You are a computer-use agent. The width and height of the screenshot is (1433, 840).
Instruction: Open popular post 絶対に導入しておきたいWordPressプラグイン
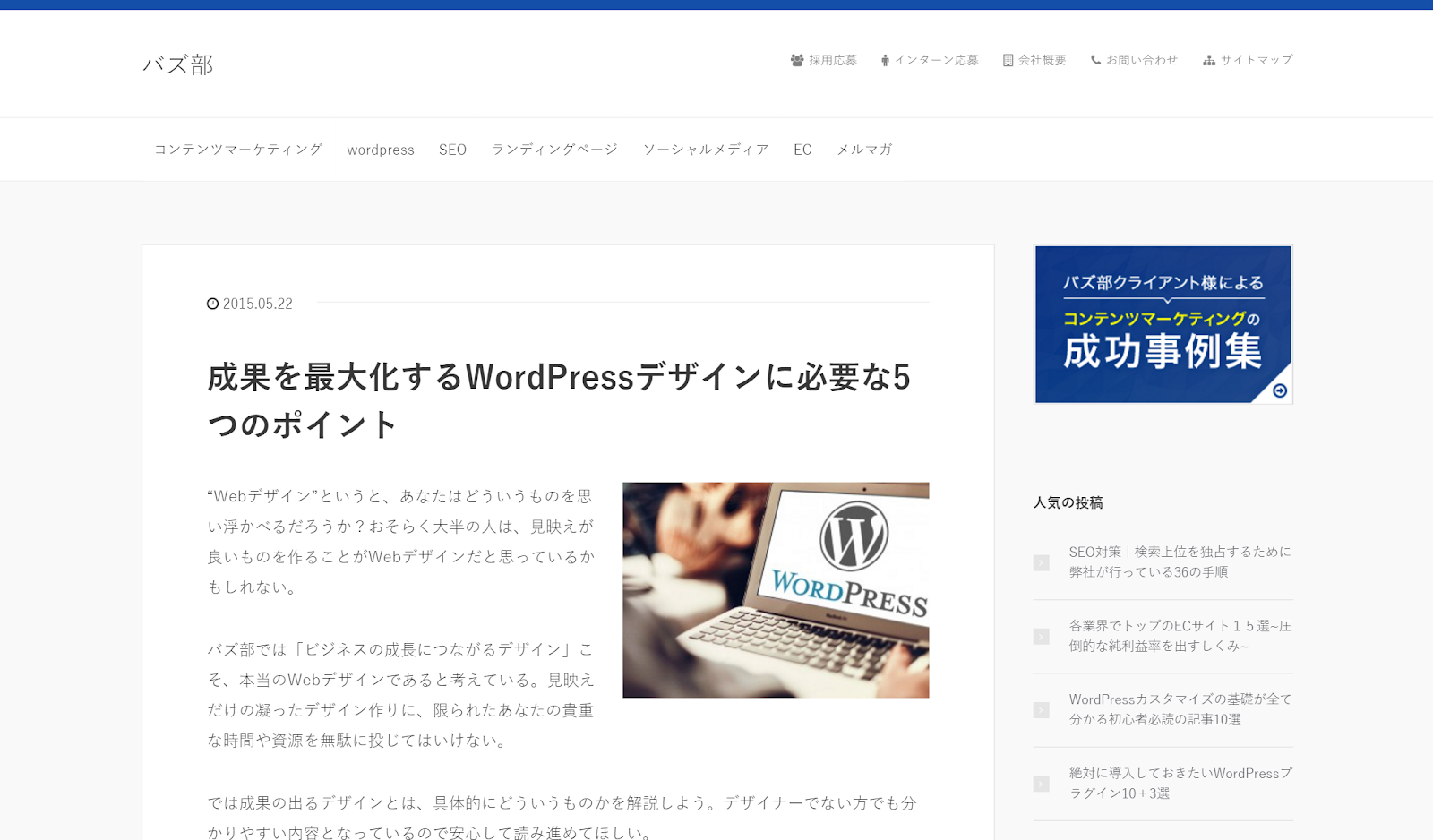pos(1180,783)
